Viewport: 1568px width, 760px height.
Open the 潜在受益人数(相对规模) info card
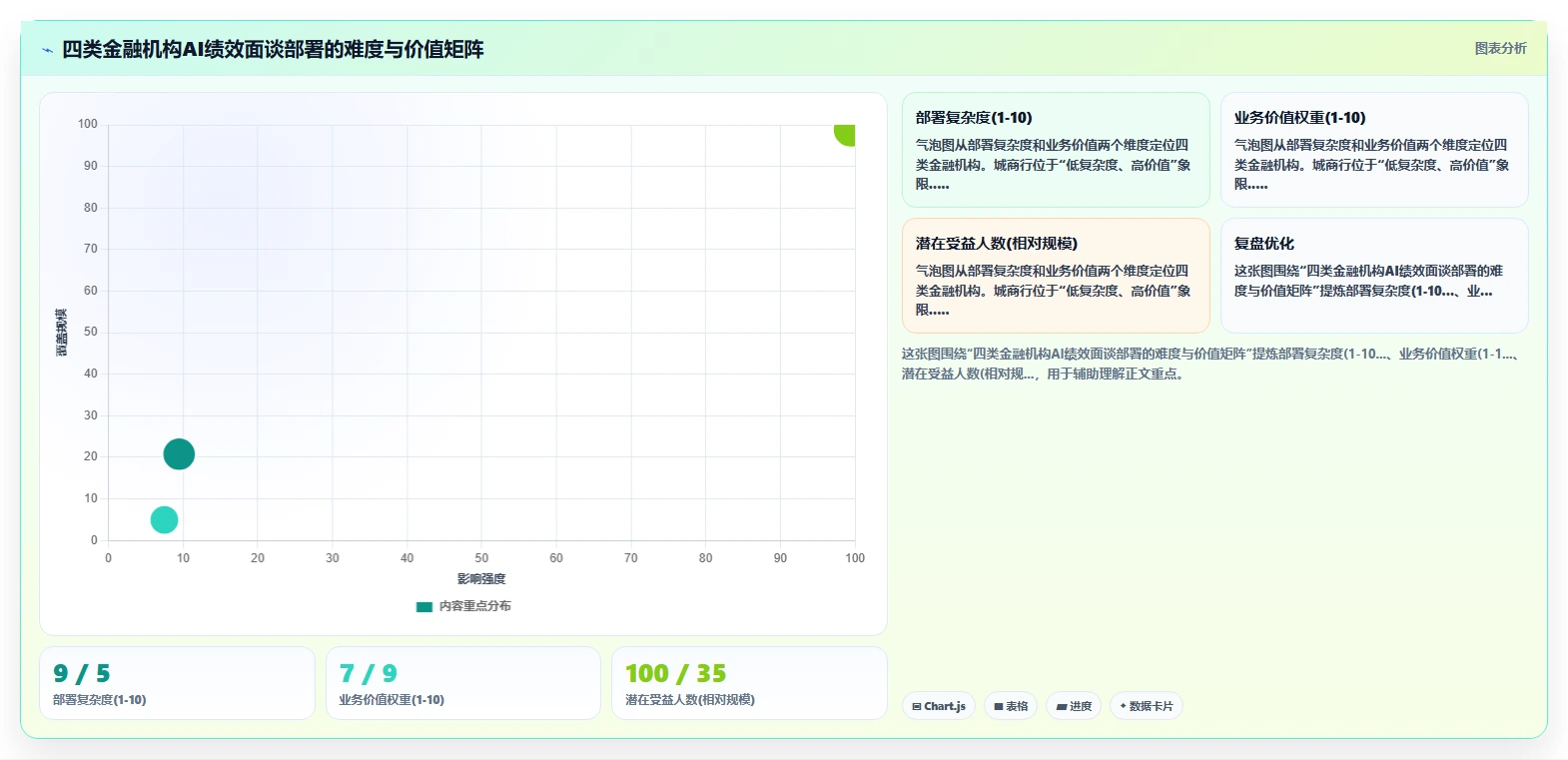(1056, 276)
